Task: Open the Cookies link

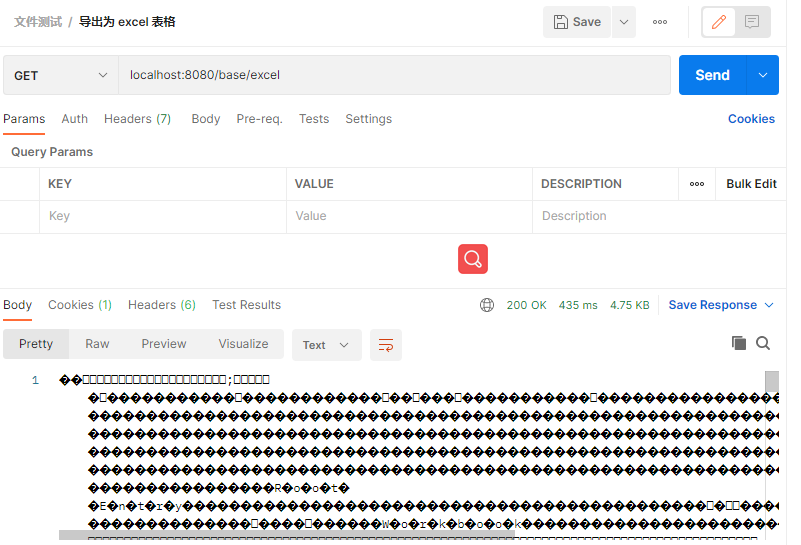Action: (751, 119)
